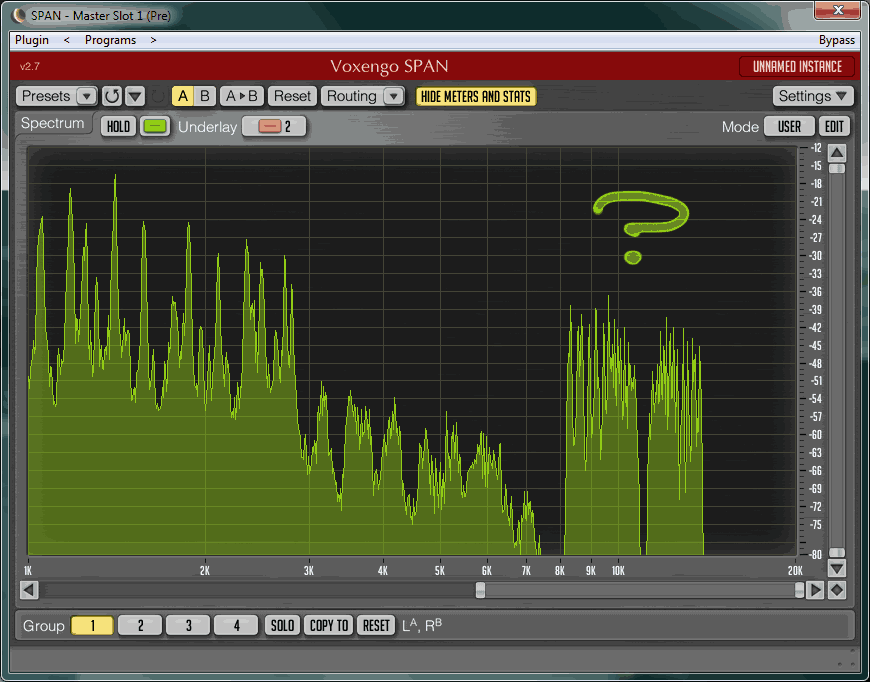
Task: Click the green spectrum color swatch
Action: [x=155, y=127]
